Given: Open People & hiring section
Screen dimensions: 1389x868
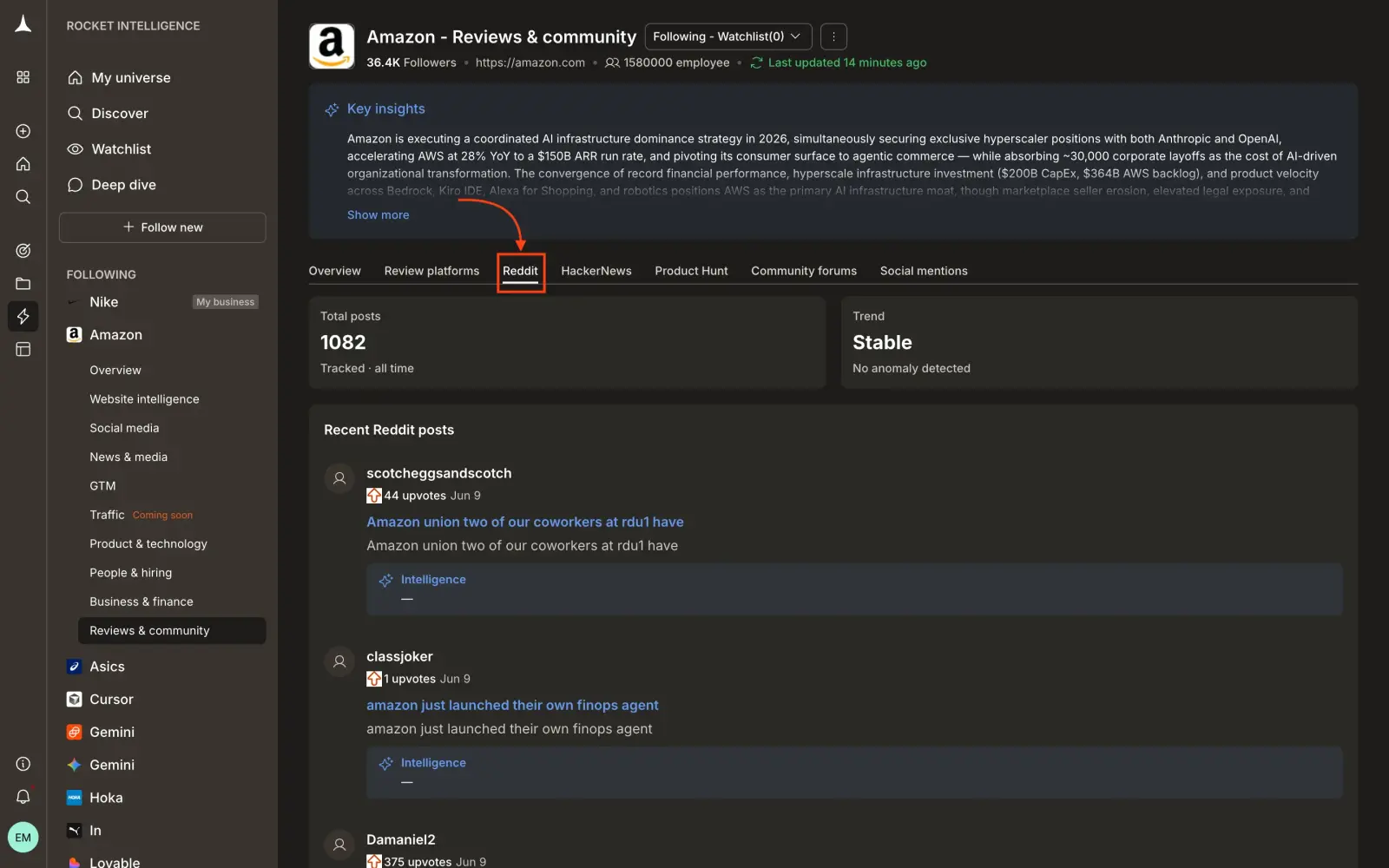Looking at the screenshot, I should 130,573.
